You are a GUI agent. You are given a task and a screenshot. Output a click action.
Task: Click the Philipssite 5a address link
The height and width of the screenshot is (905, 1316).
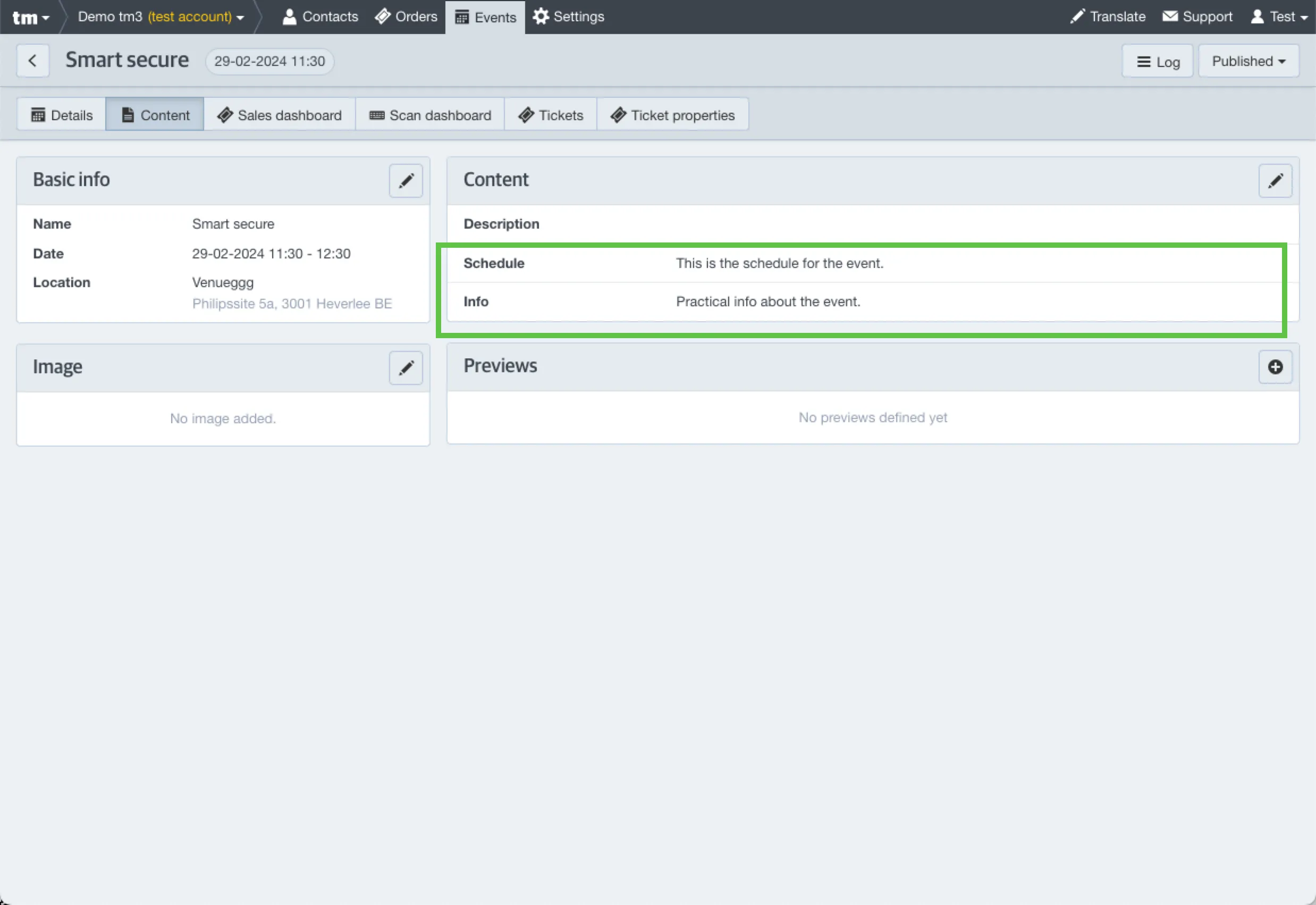pos(292,304)
